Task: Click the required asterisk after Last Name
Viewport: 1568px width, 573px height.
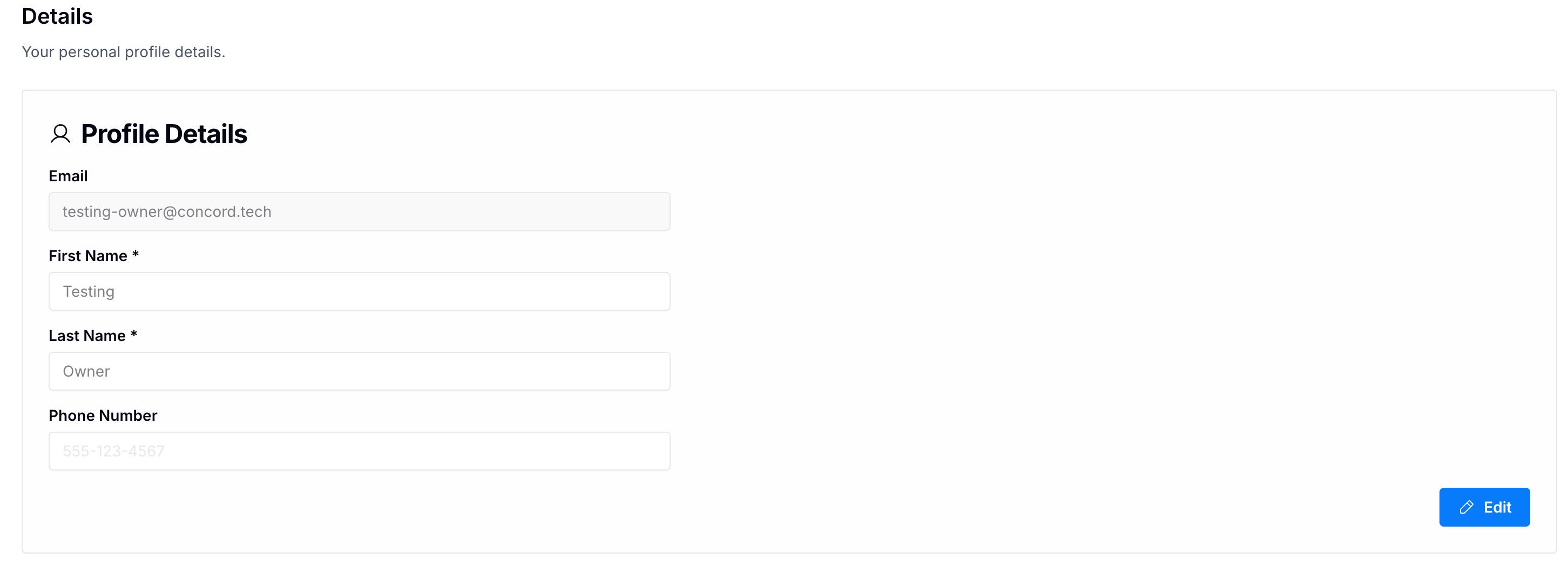Action: pyautogui.click(x=134, y=335)
